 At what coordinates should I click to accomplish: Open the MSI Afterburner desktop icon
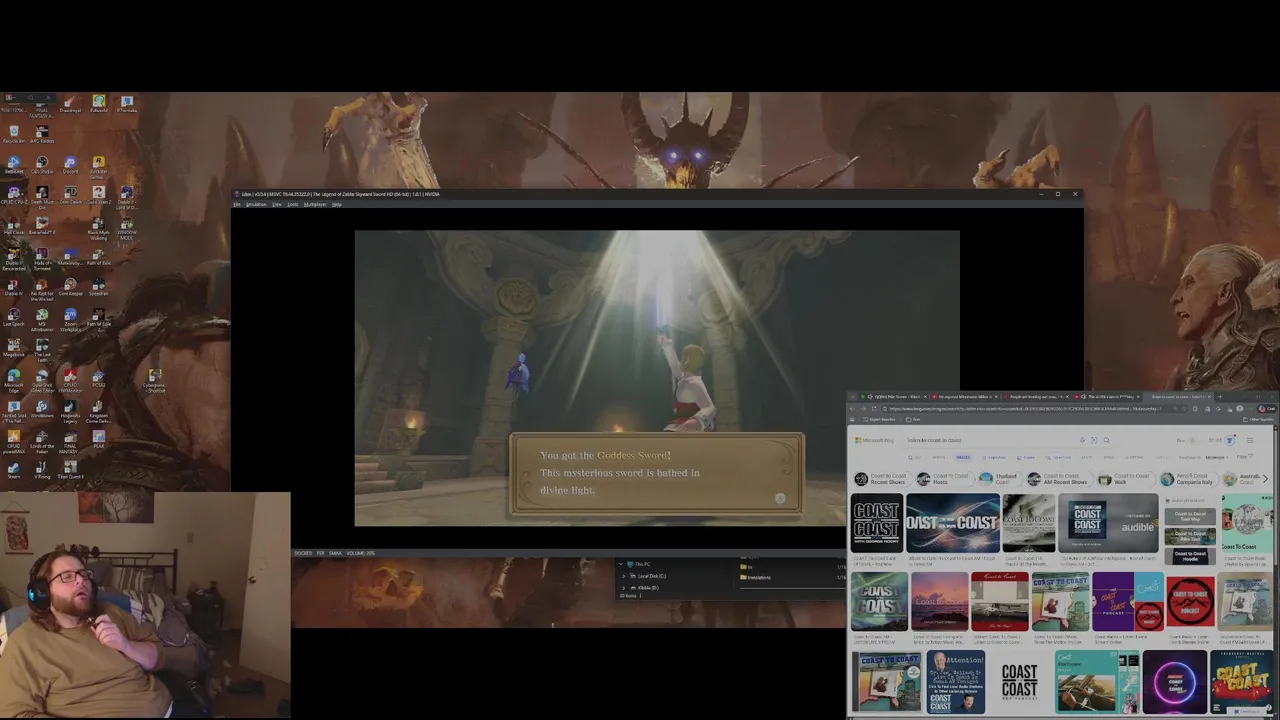(x=42, y=320)
